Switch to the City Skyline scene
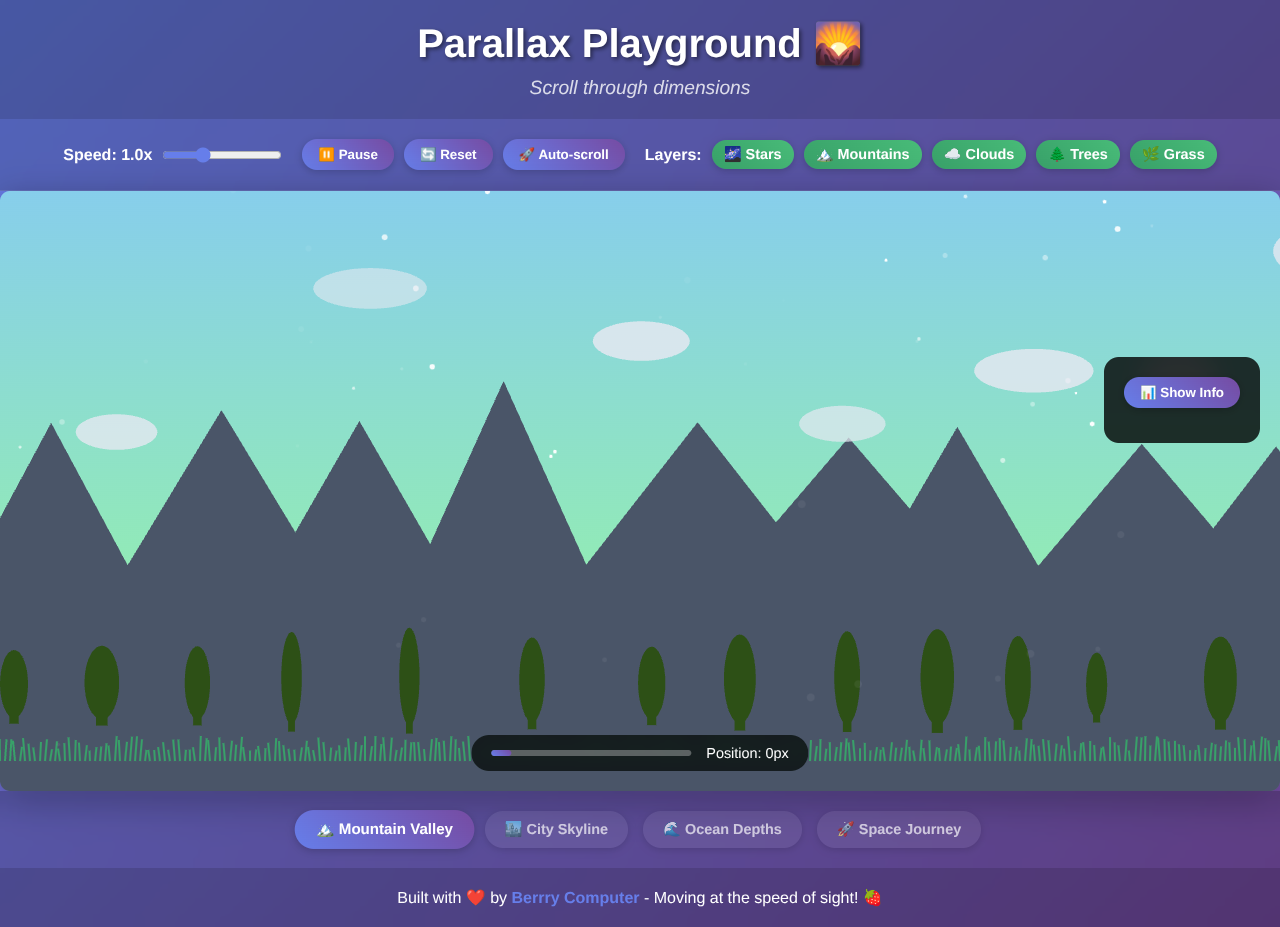This screenshot has height=927, width=1280. pyautogui.click(x=556, y=829)
